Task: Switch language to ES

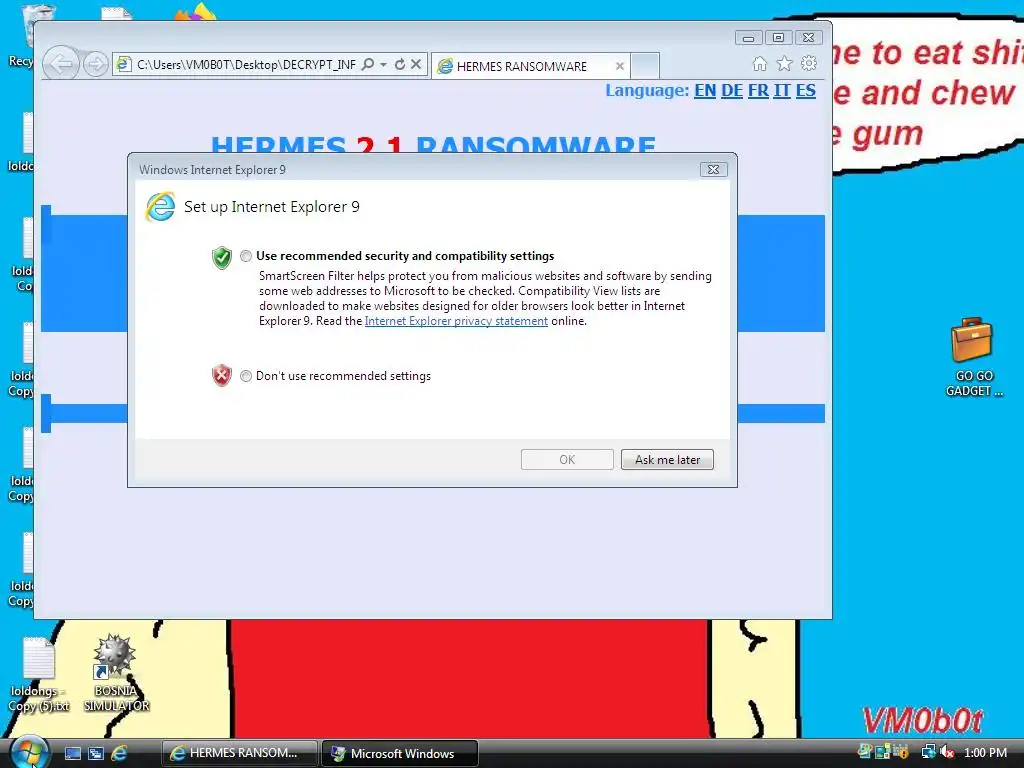Action: tap(806, 90)
